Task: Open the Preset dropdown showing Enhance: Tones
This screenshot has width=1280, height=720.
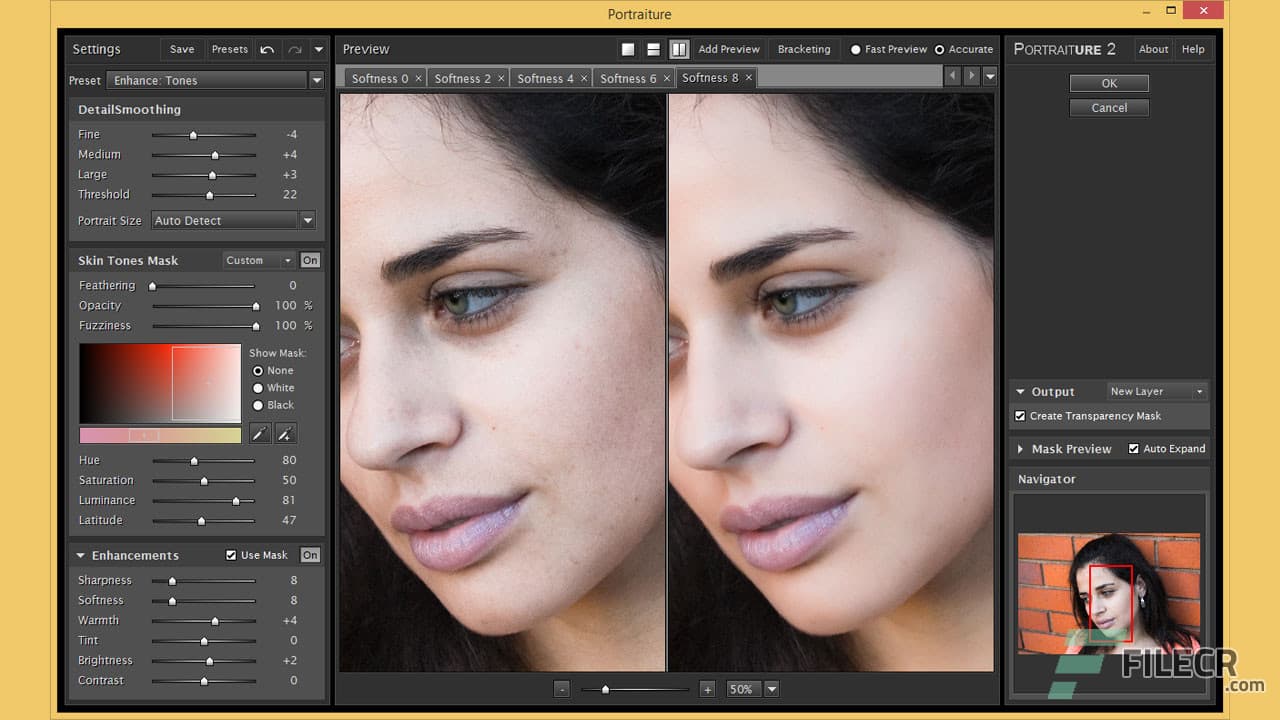Action: pos(317,80)
